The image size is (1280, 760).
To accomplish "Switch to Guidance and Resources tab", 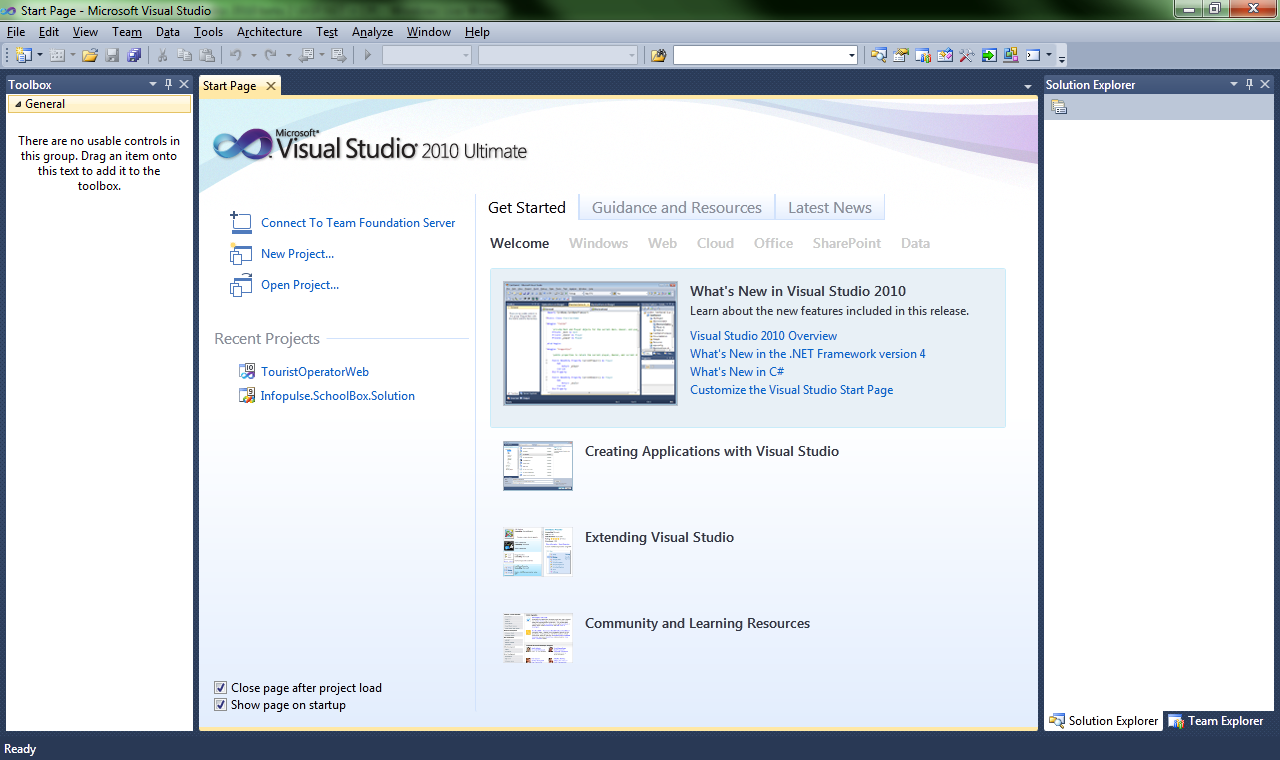I will click(677, 208).
